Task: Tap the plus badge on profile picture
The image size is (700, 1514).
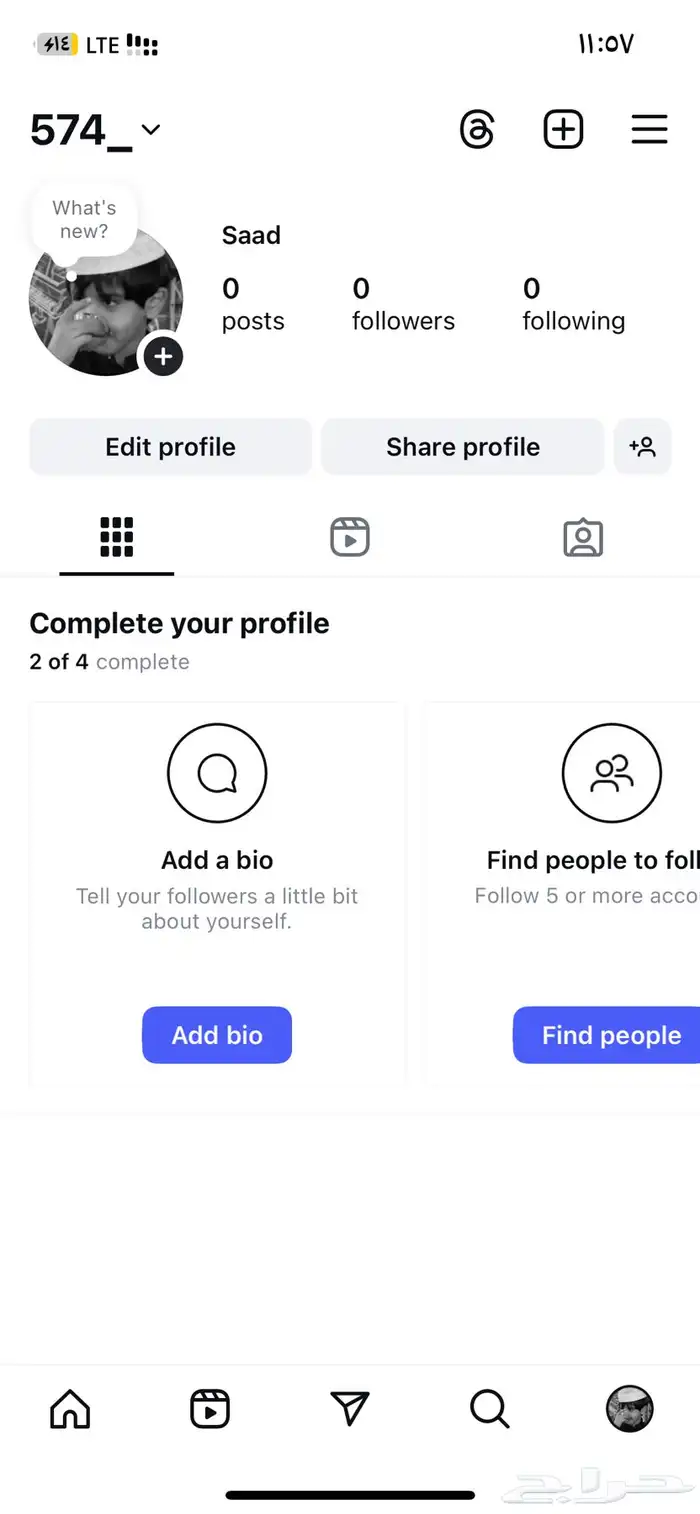Action: [163, 356]
